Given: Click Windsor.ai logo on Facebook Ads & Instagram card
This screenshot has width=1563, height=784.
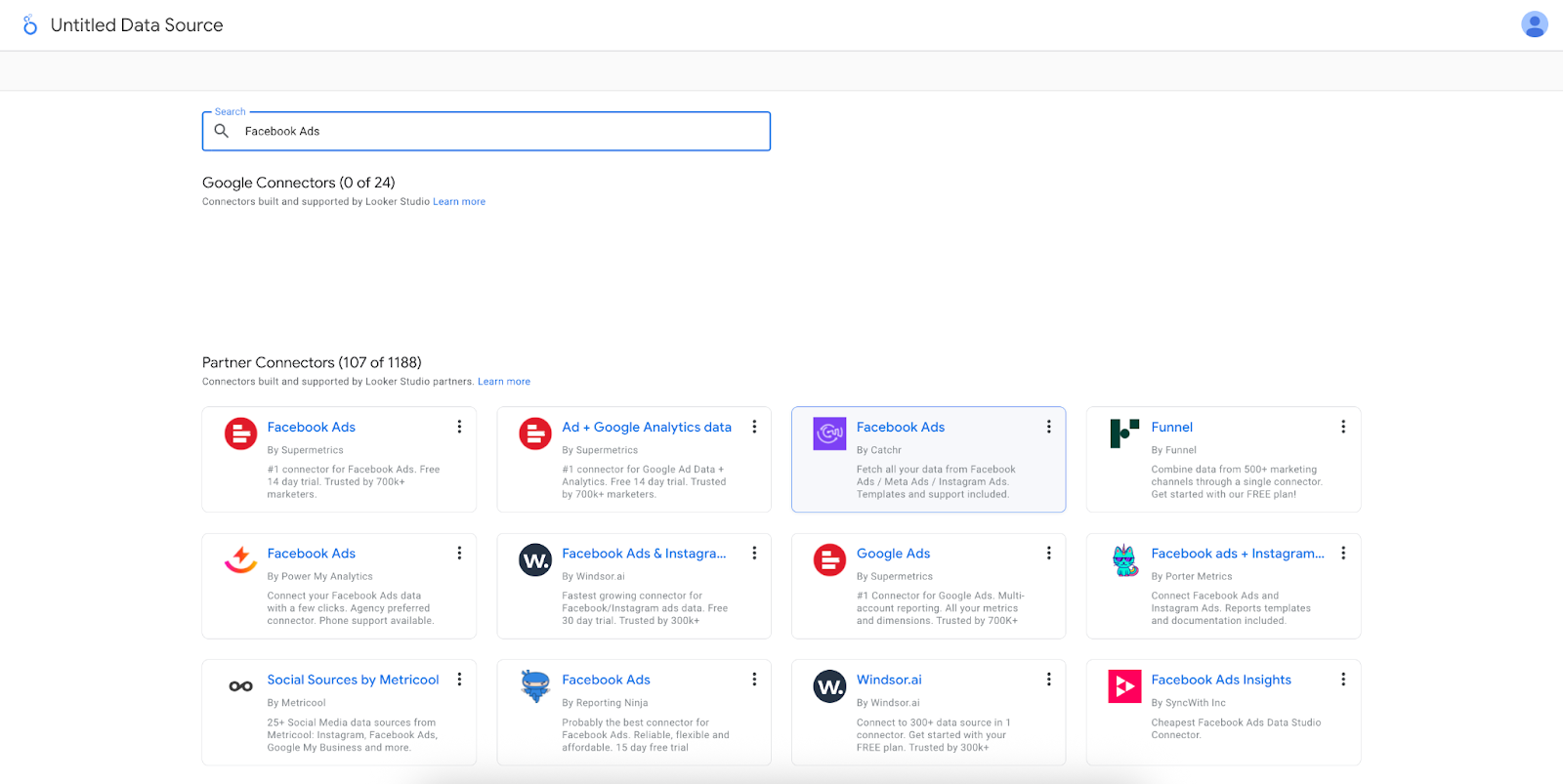Looking at the screenshot, I should 535,559.
